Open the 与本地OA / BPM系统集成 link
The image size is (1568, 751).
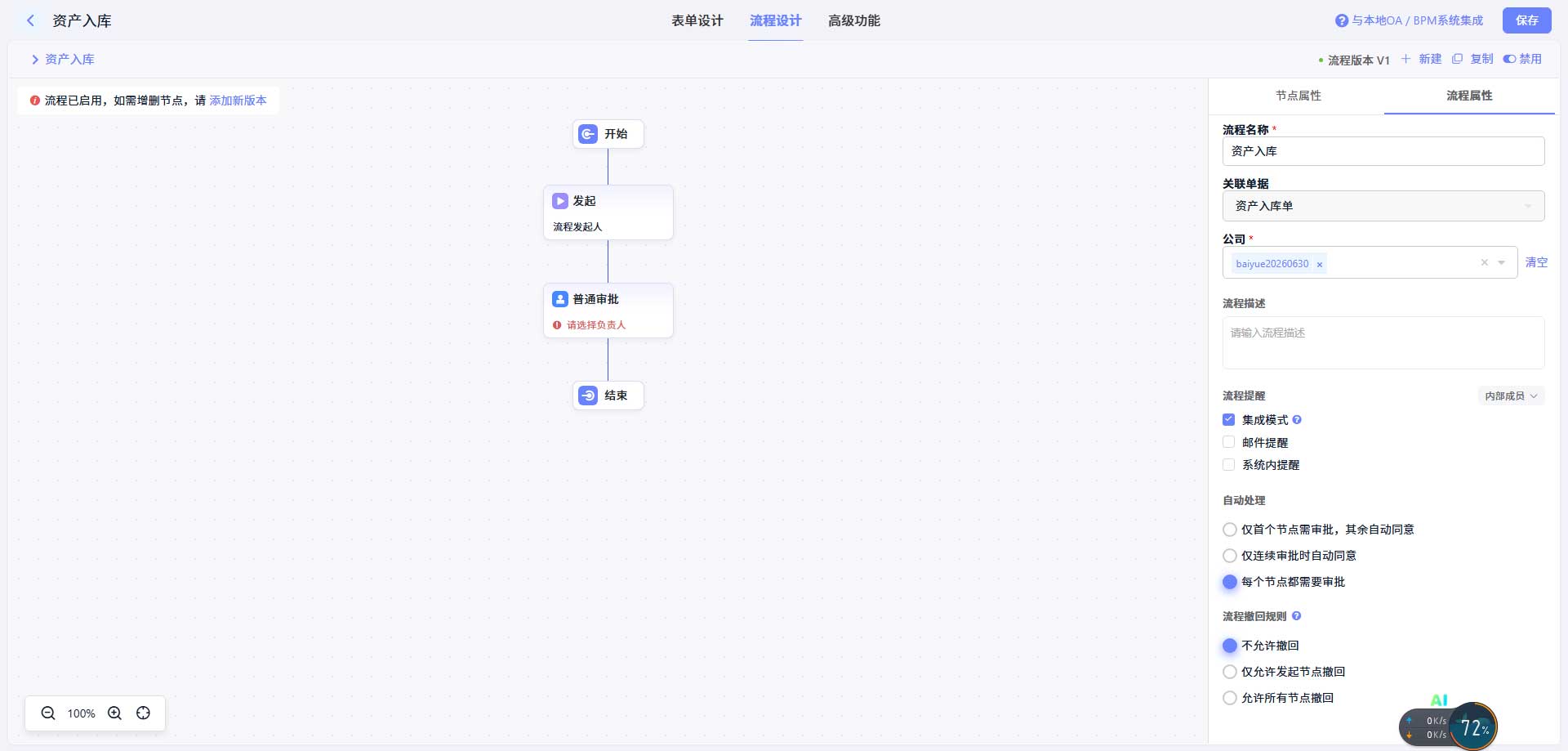(1418, 20)
